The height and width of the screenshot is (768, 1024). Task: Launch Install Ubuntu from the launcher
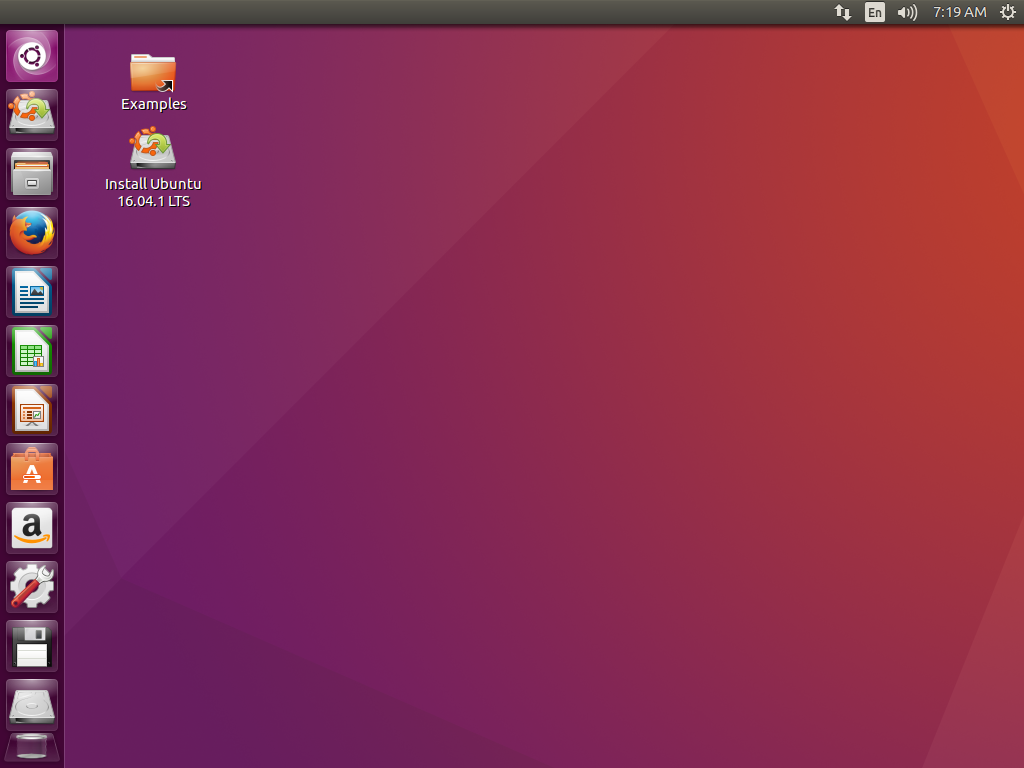[x=32, y=115]
